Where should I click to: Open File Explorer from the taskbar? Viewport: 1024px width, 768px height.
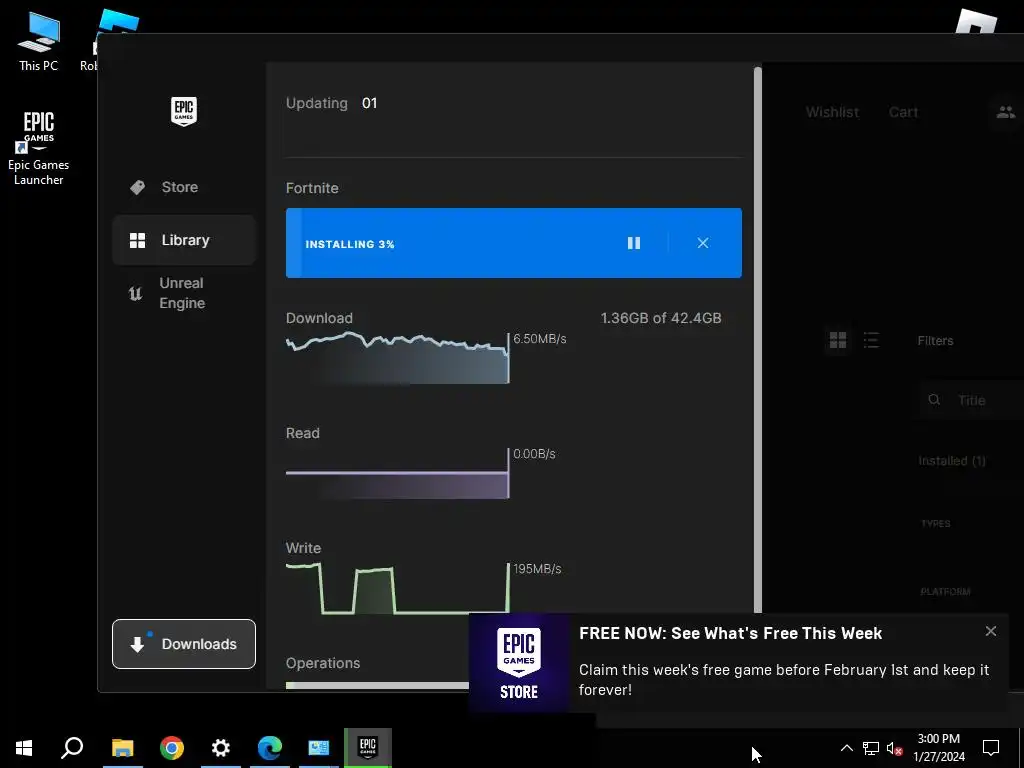[122, 748]
